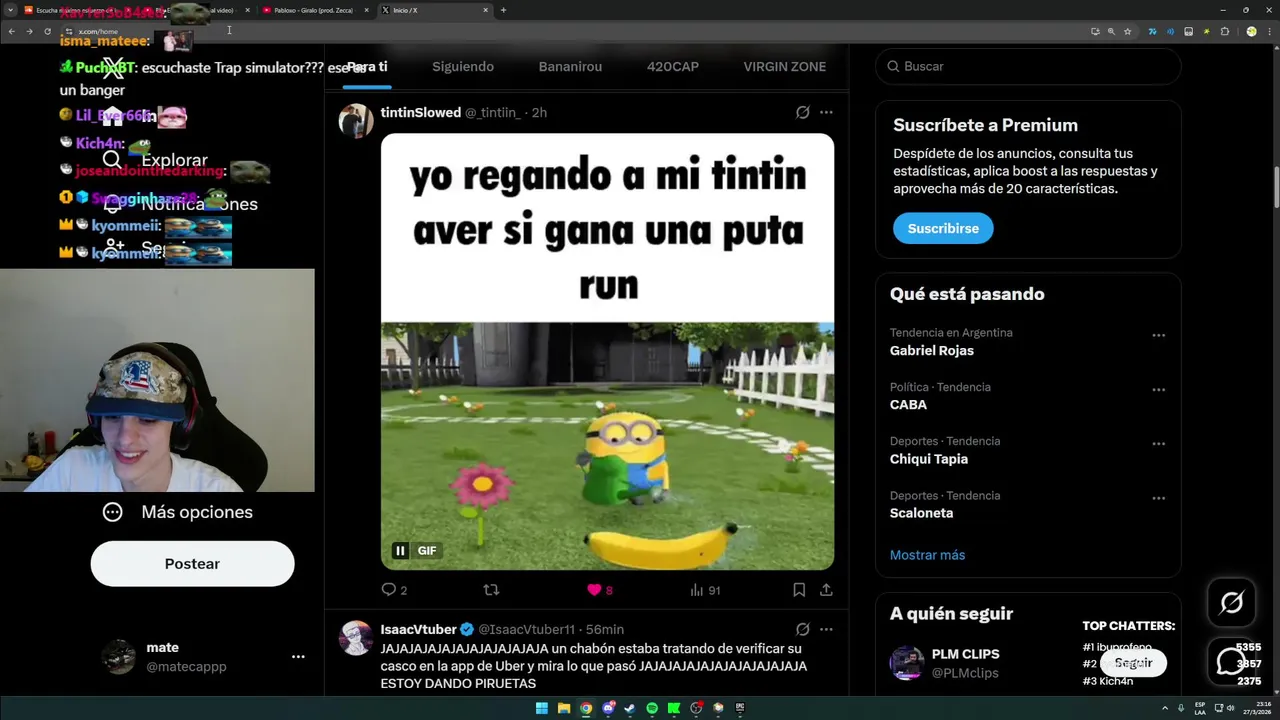
Task: Share tintinSlowed's post with the share icon
Action: (x=826, y=590)
